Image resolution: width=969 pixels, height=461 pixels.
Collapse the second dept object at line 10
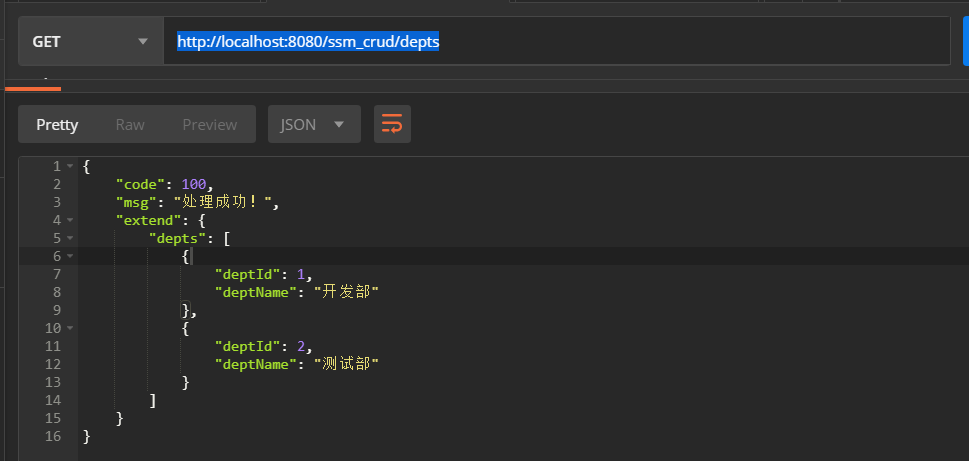(x=70, y=328)
